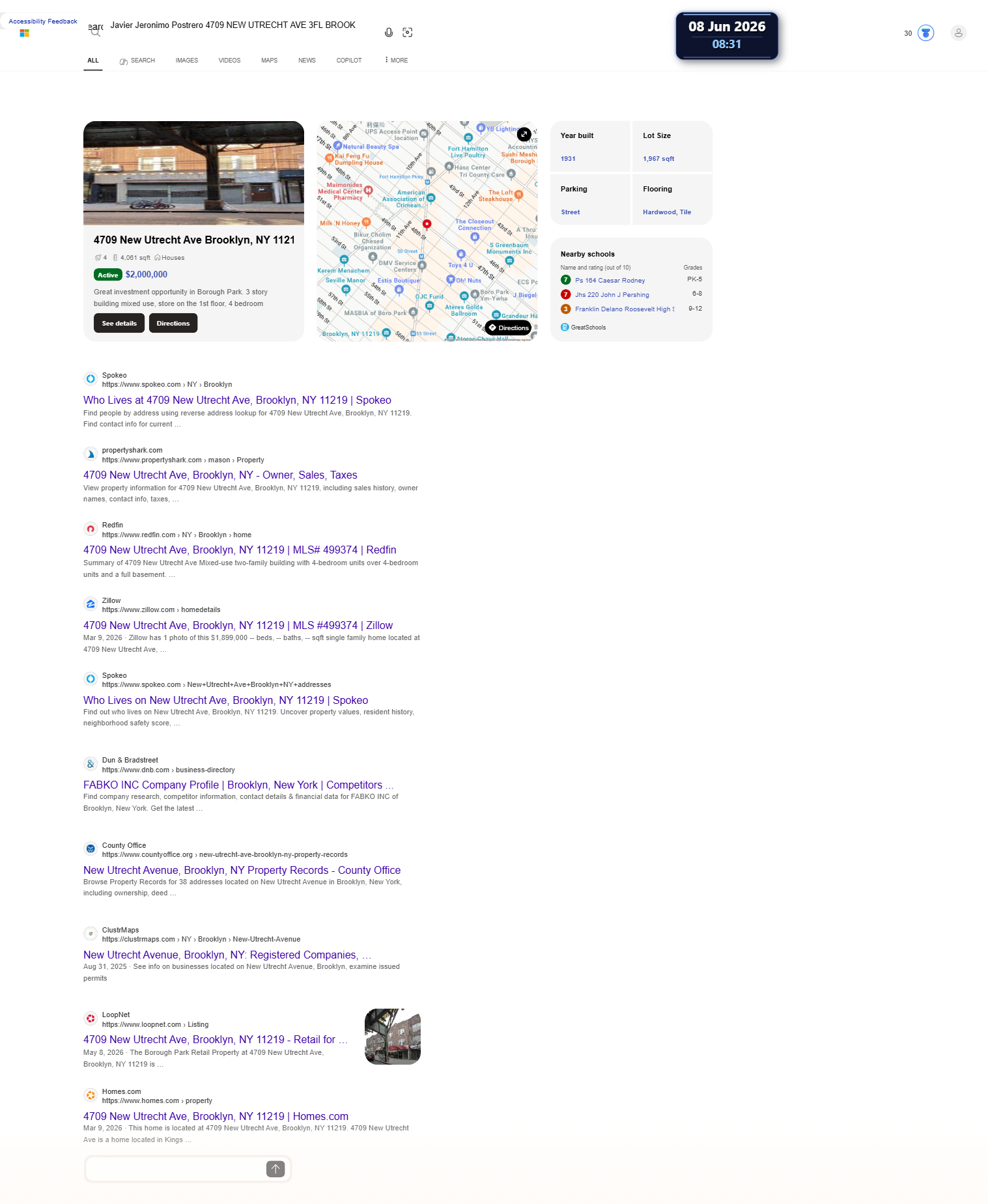Focus the chat input field at bottom

pos(175,1169)
